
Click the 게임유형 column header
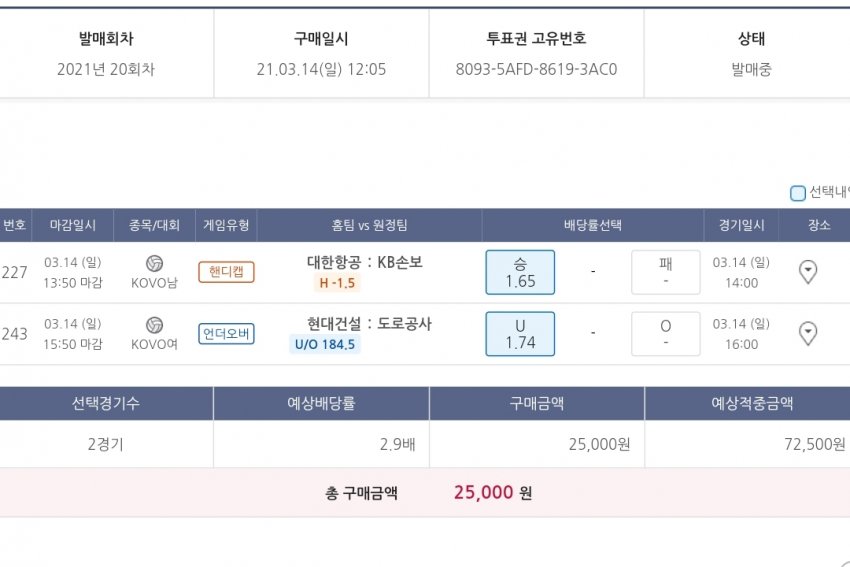(227, 225)
